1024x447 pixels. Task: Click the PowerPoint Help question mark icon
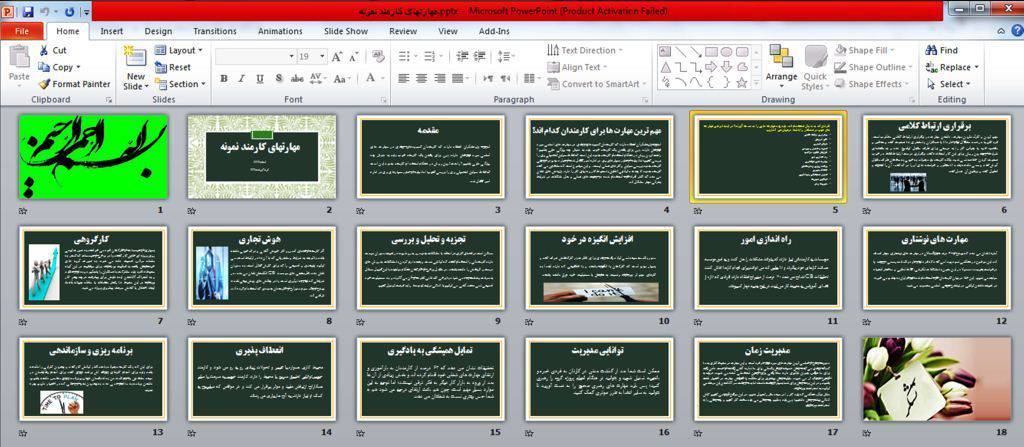[1017, 31]
